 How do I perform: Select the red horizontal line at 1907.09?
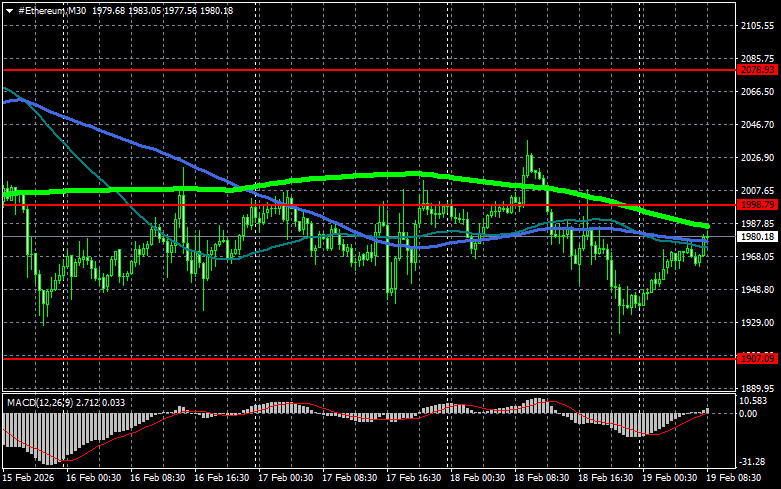click(x=369, y=359)
